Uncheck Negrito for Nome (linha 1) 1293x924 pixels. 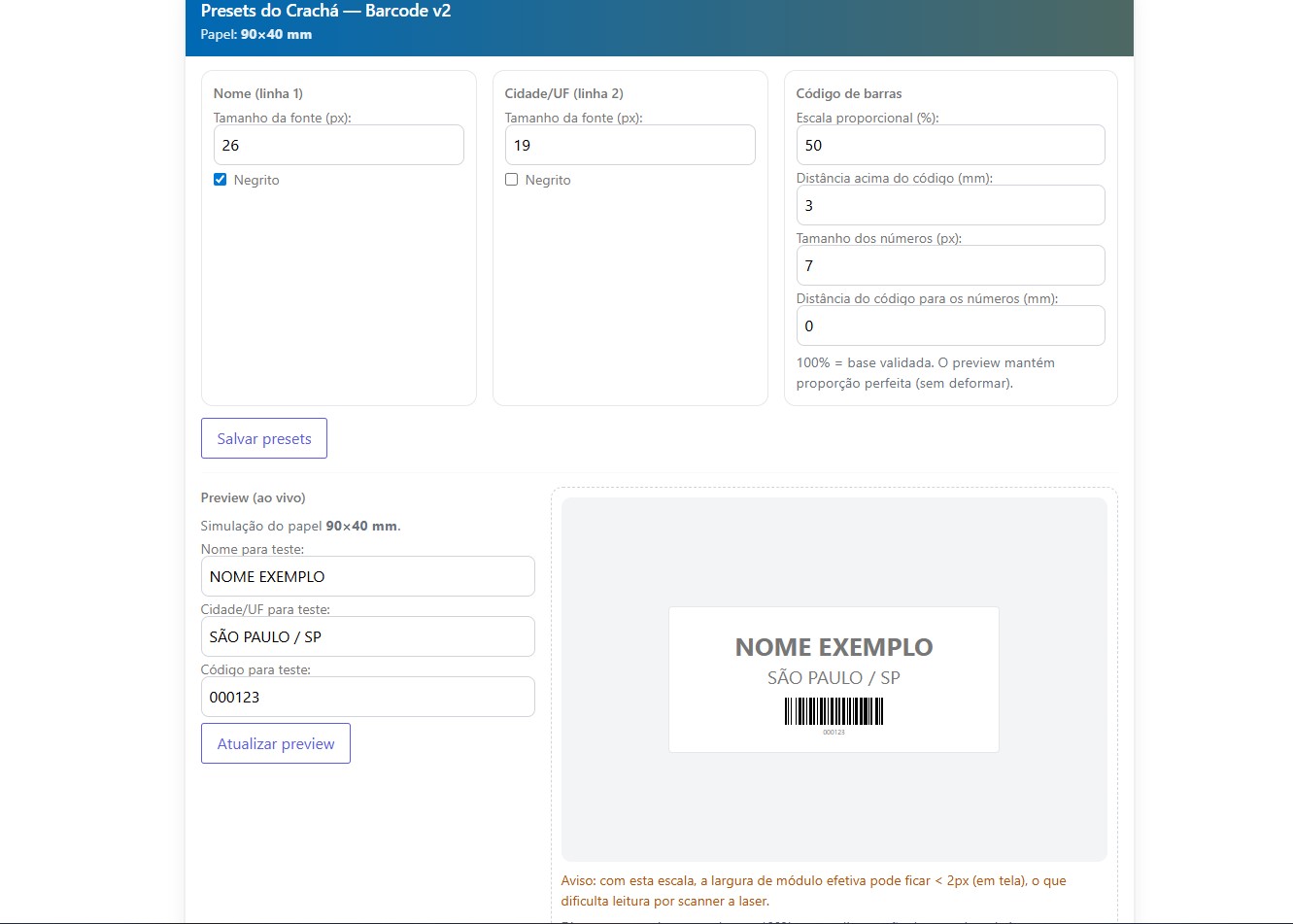click(220, 180)
